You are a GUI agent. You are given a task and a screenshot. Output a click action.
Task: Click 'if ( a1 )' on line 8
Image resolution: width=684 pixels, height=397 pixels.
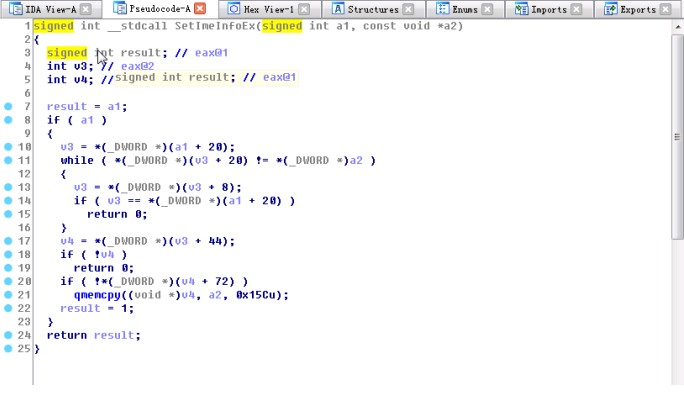pyautogui.click(x=77, y=120)
